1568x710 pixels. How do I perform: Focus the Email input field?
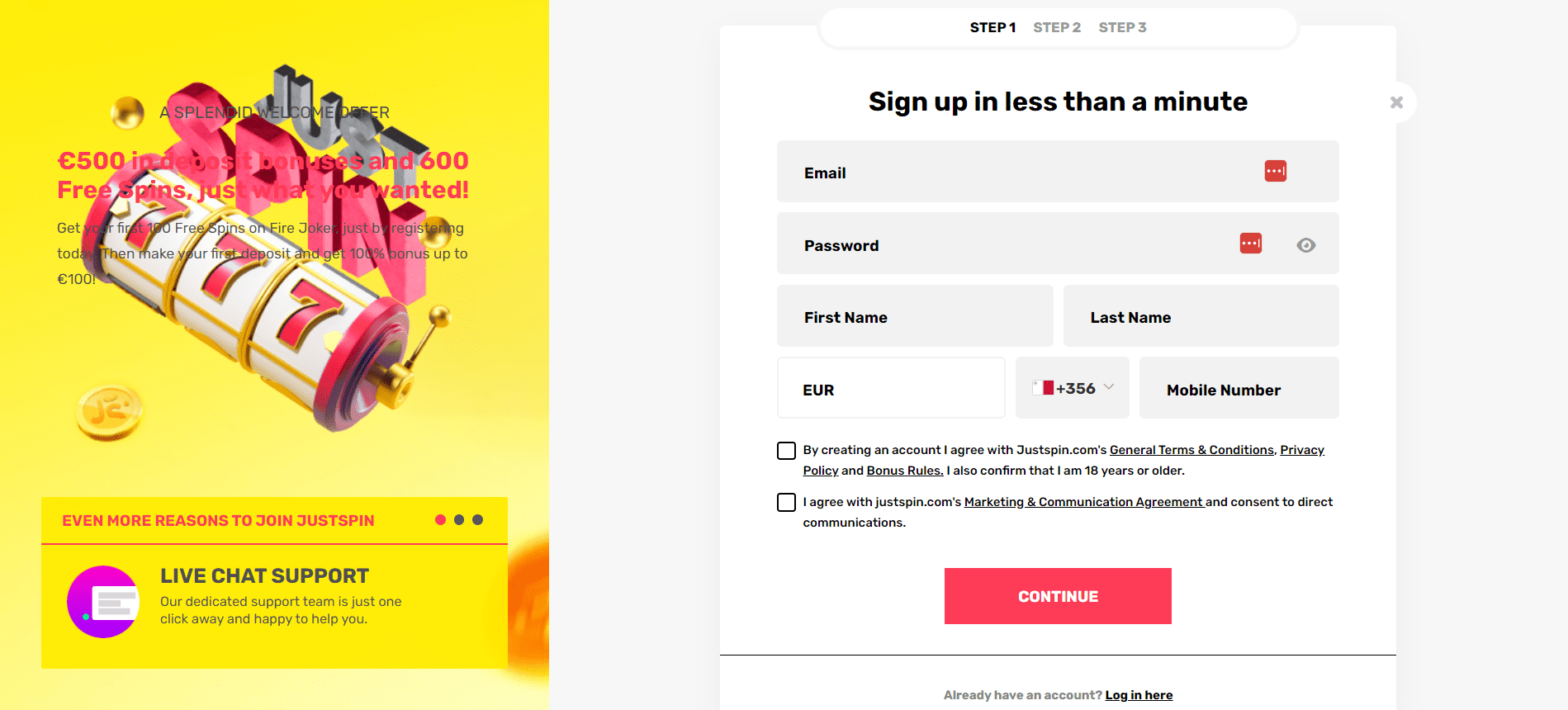(1058, 172)
